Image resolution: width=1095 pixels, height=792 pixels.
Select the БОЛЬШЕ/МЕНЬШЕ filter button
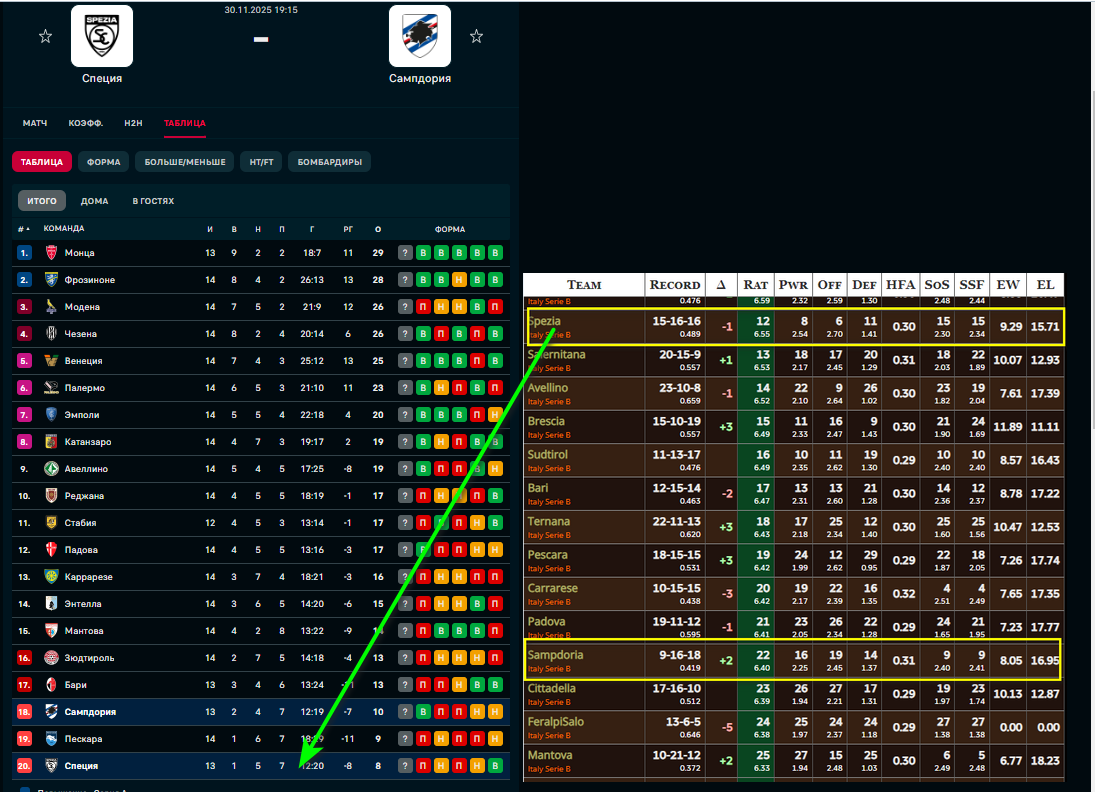(x=185, y=162)
